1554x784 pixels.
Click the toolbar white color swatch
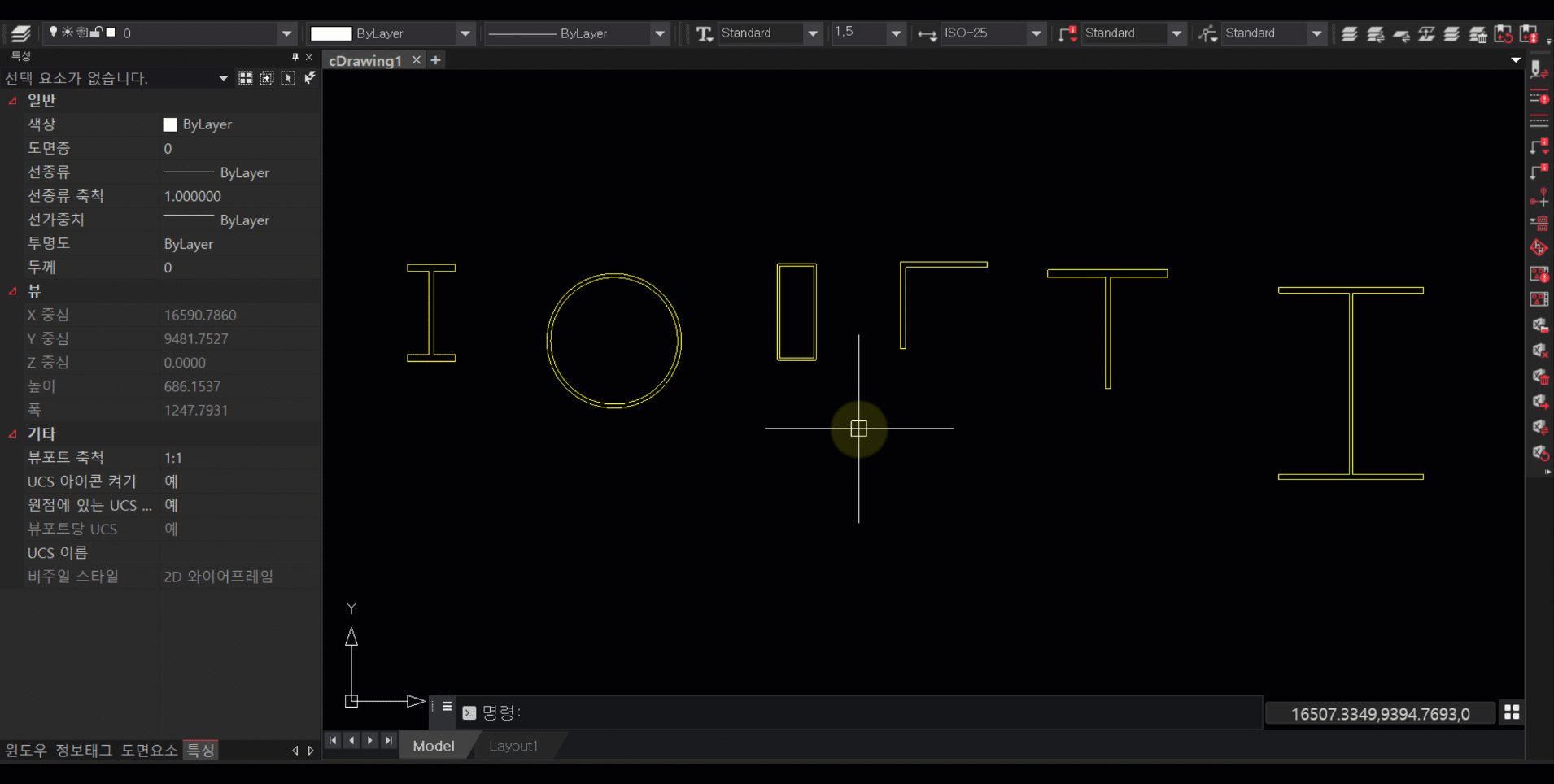(331, 33)
